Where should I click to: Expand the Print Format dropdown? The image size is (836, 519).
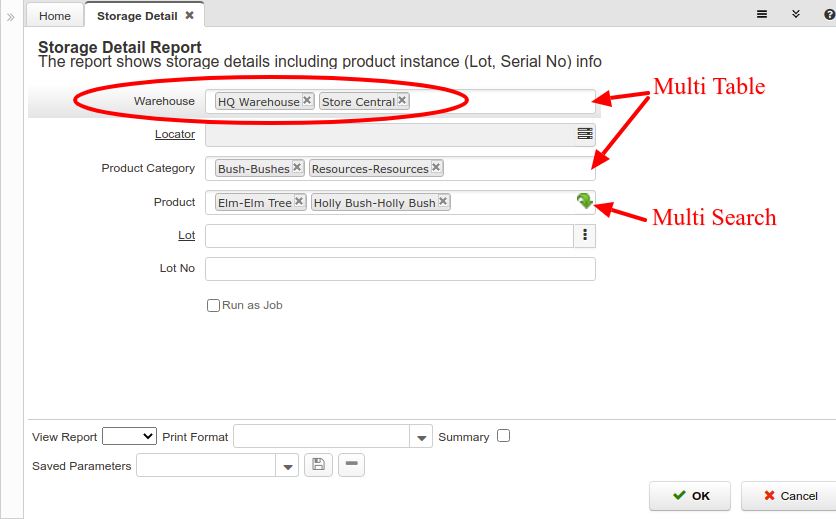pyautogui.click(x=422, y=437)
